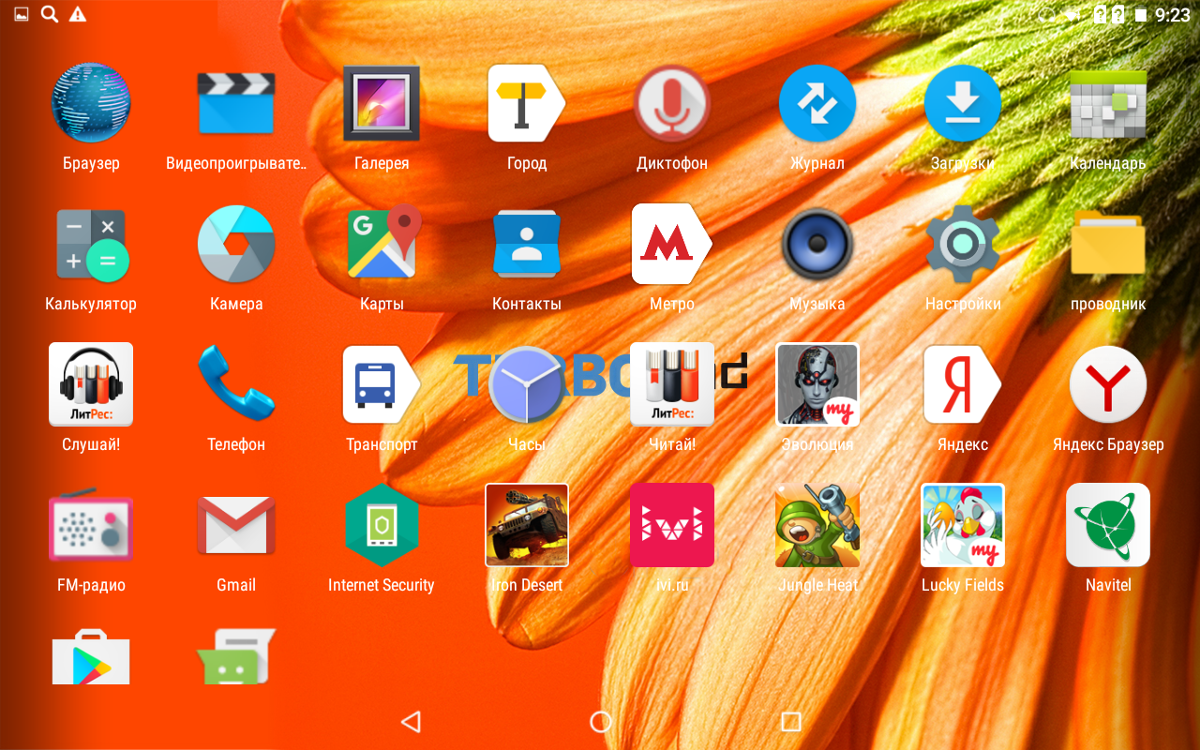This screenshot has height=750, width=1200.
Task: Launch the ЛитРес Читай! reading app
Action: click(x=672, y=384)
